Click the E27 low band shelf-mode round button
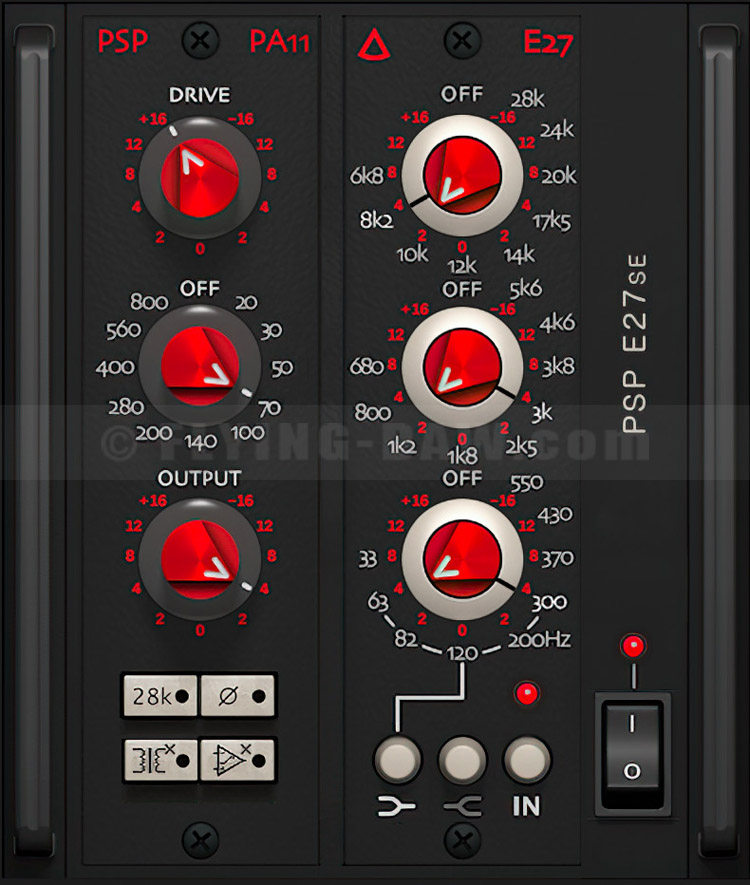750x885 pixels. click(397, 759)
